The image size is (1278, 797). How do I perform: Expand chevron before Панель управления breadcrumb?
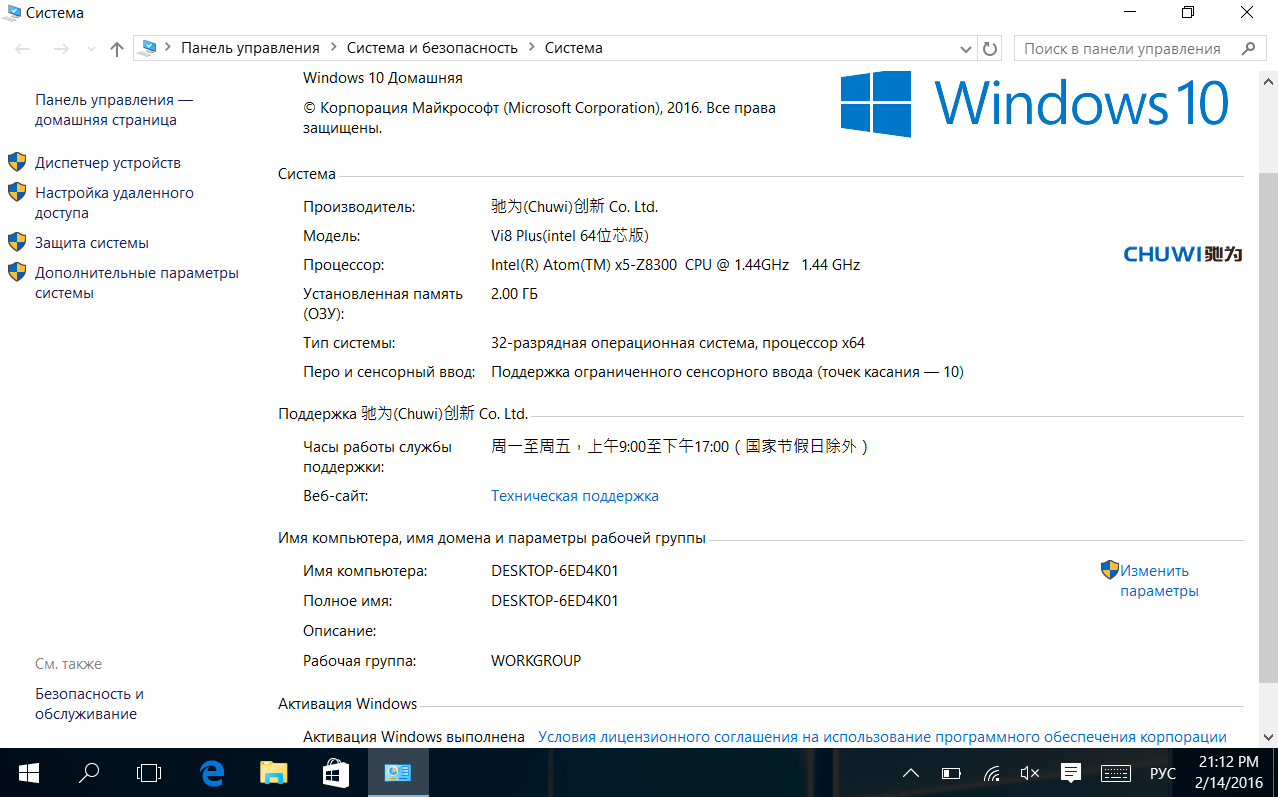pyautogui.click(x=168, y=48)
